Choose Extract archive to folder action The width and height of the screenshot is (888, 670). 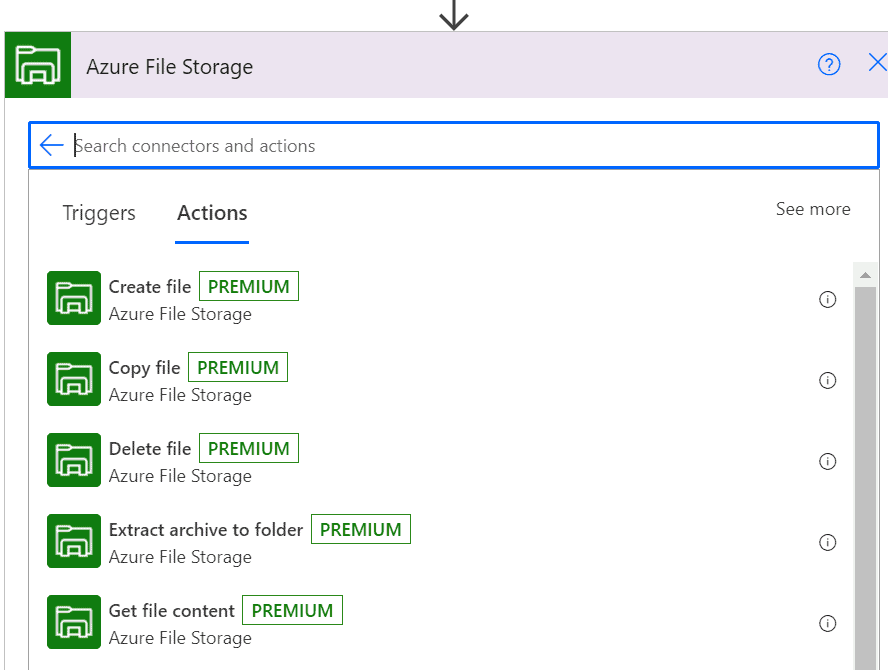pos(206,530)
